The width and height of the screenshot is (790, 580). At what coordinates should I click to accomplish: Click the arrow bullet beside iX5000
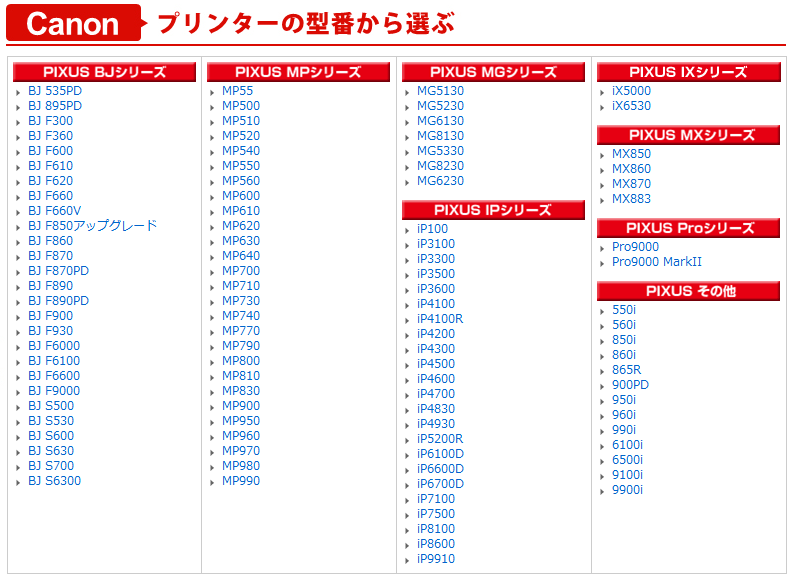602,92
